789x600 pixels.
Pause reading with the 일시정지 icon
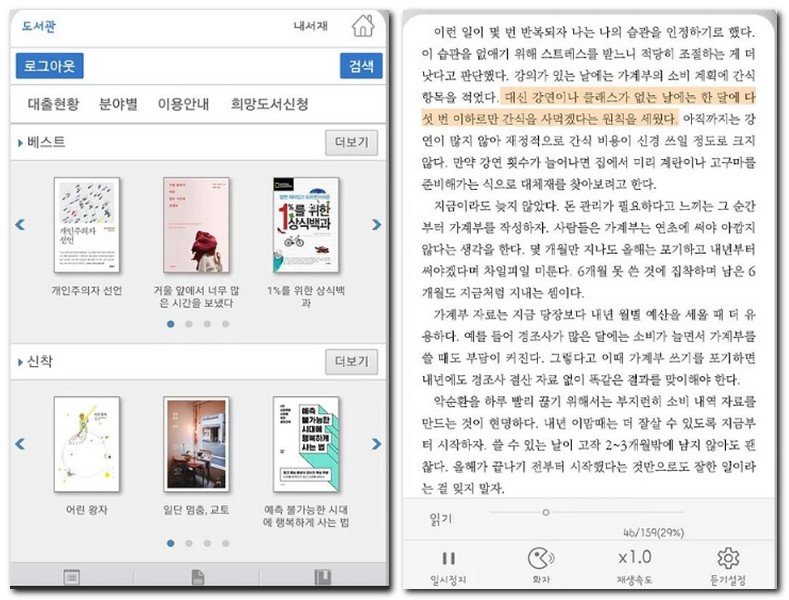(449, 559)
